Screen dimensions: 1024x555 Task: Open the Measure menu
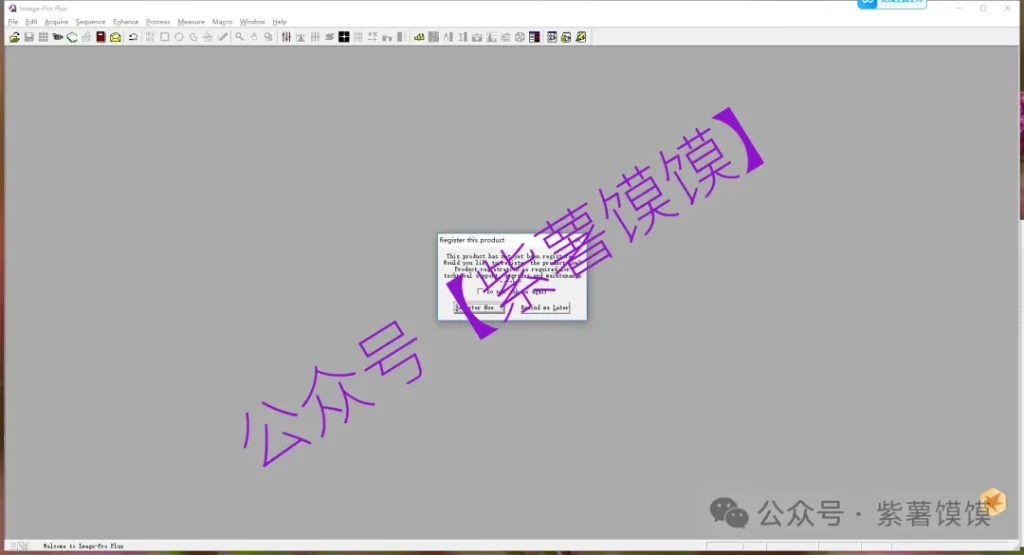click(x=190, y=22)
